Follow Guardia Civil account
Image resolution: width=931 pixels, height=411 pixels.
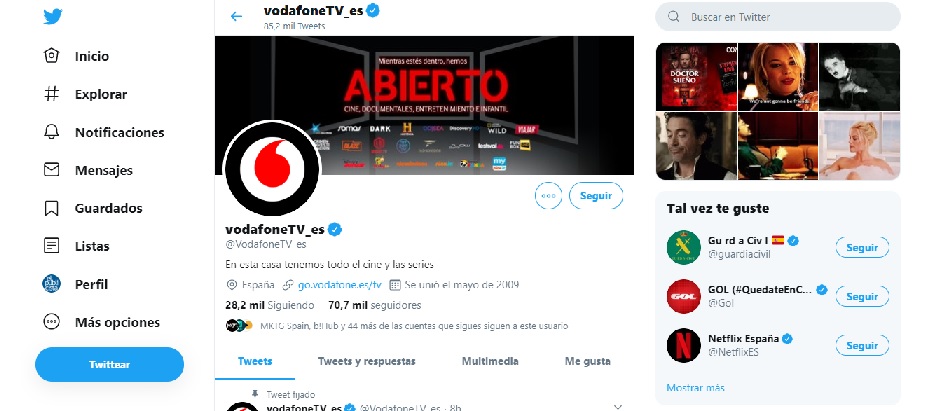[x=862, y=248]
